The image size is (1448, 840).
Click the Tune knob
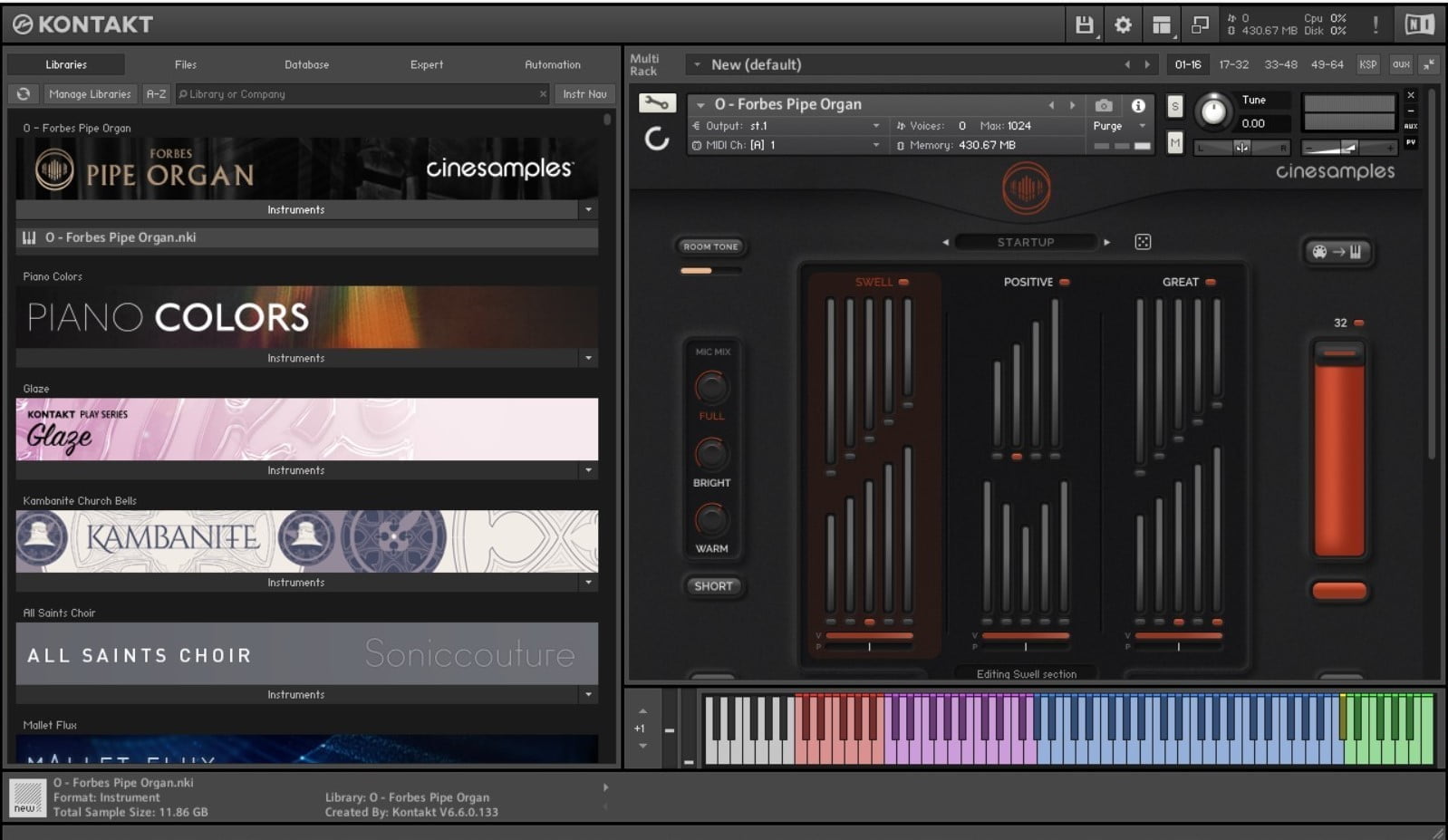point(1212,111)
